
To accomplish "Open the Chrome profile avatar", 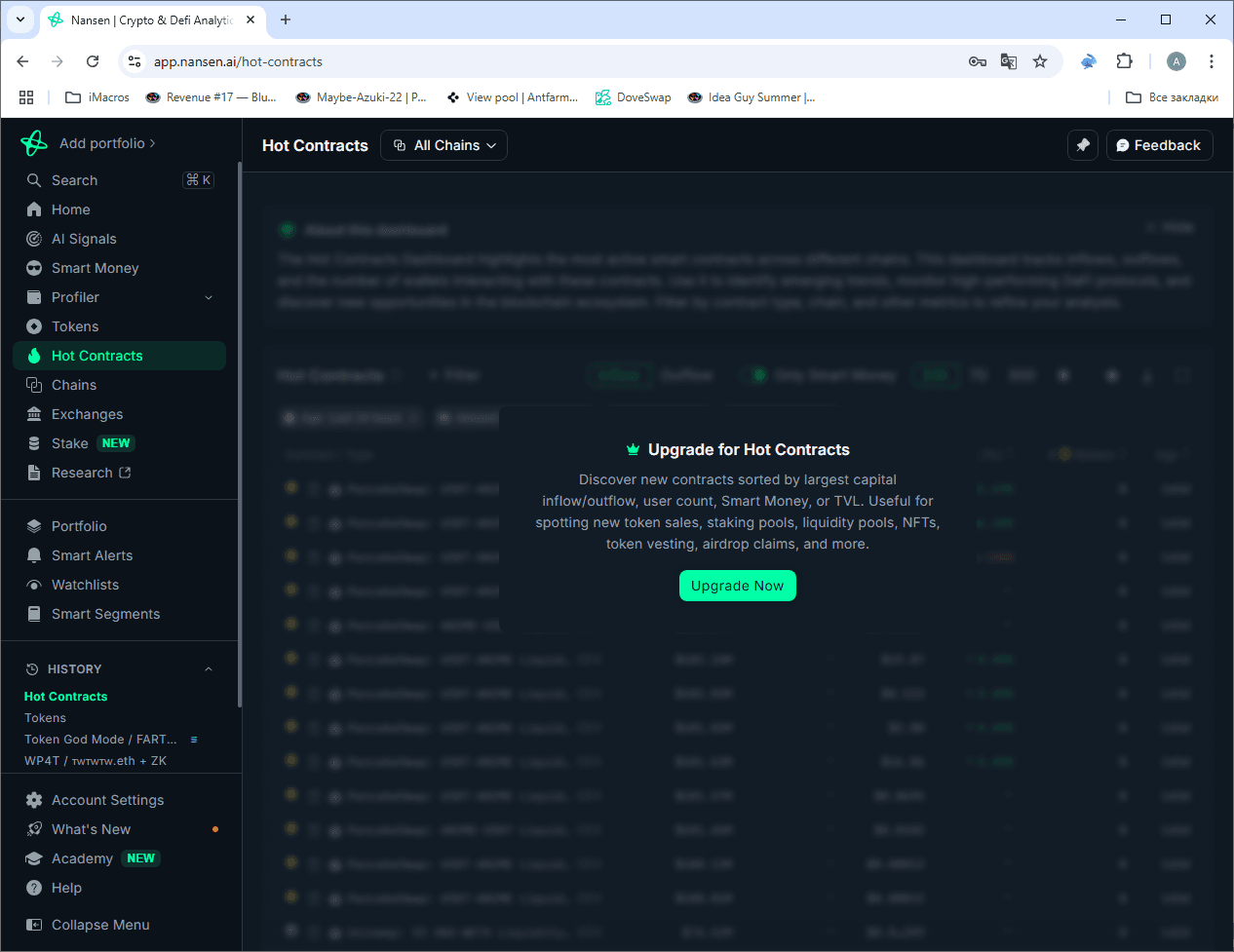I will pyautogui.click(x=1176, y=61).
